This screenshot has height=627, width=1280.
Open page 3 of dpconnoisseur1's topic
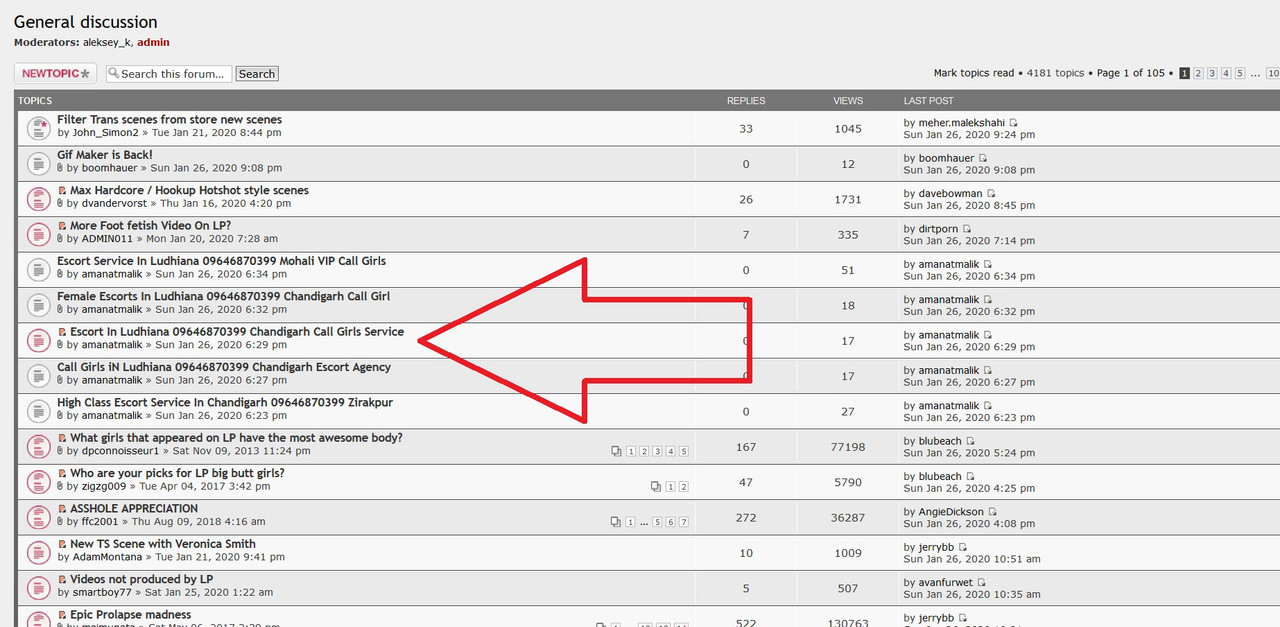657,452
